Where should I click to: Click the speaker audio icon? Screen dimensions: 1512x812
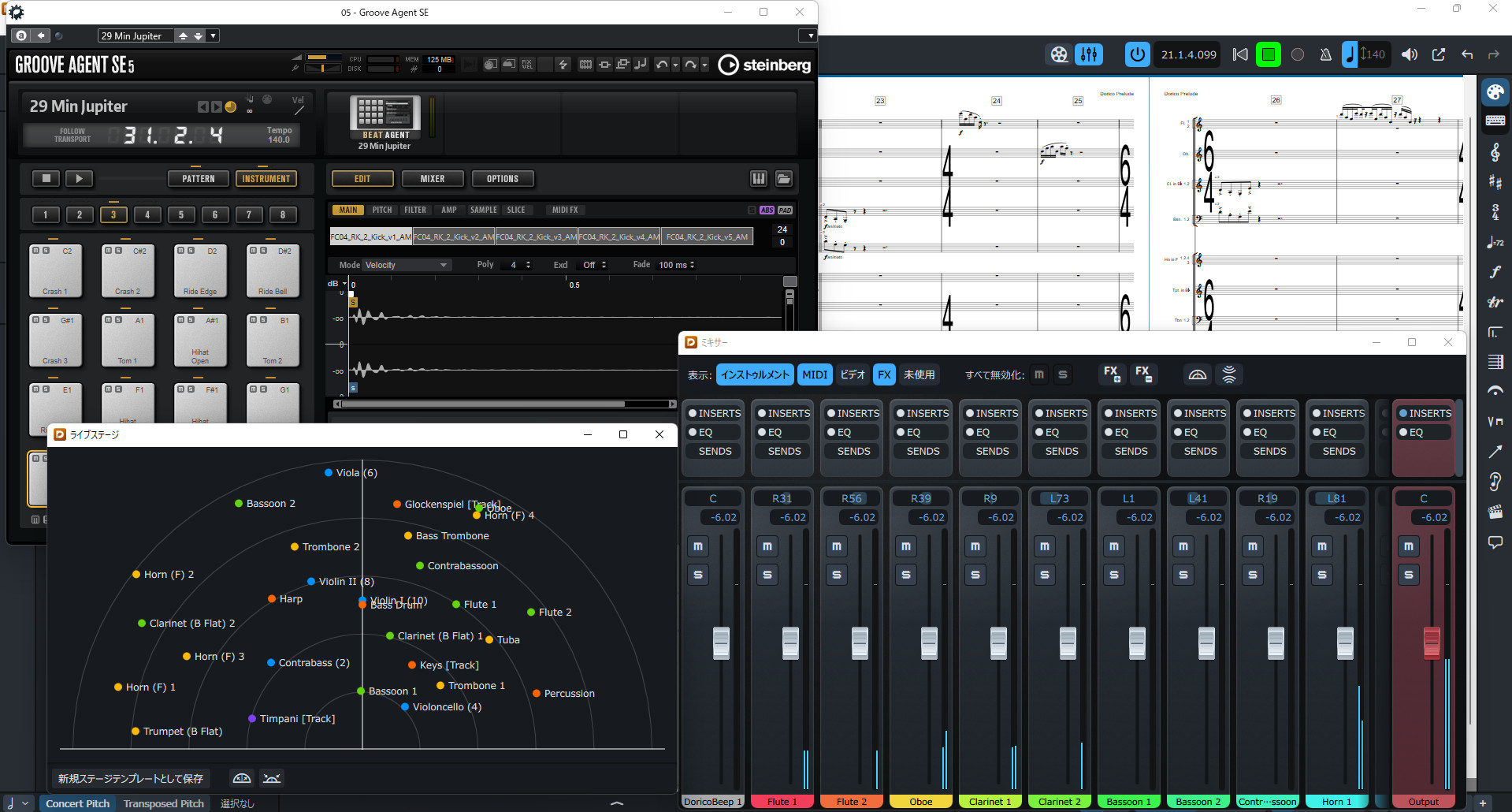[x=1410, y=54]
